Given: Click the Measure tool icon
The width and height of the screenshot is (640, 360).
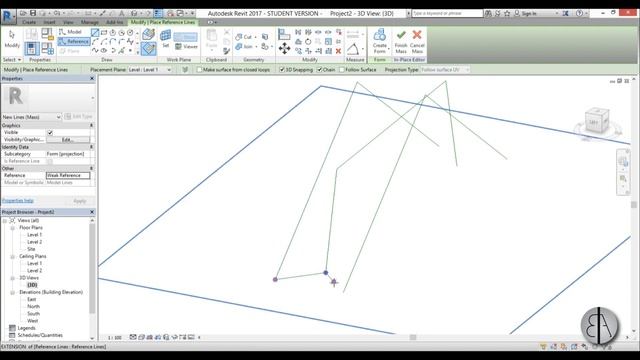Looking at the screenshot, I should [353, 49].
